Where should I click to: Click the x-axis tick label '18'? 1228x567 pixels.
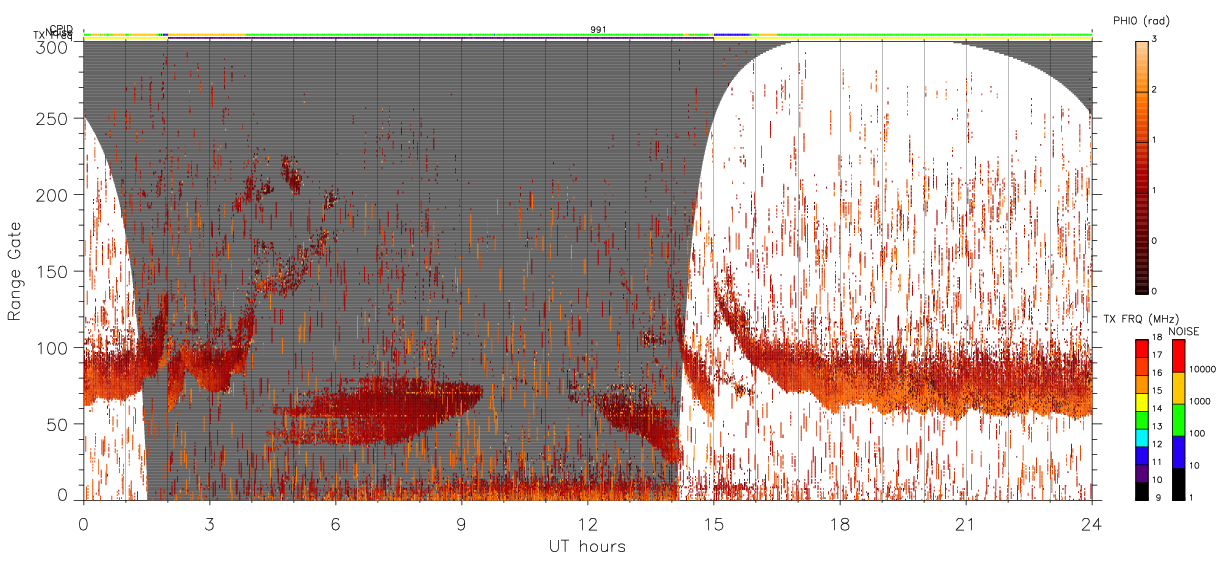tap(839, 524)
